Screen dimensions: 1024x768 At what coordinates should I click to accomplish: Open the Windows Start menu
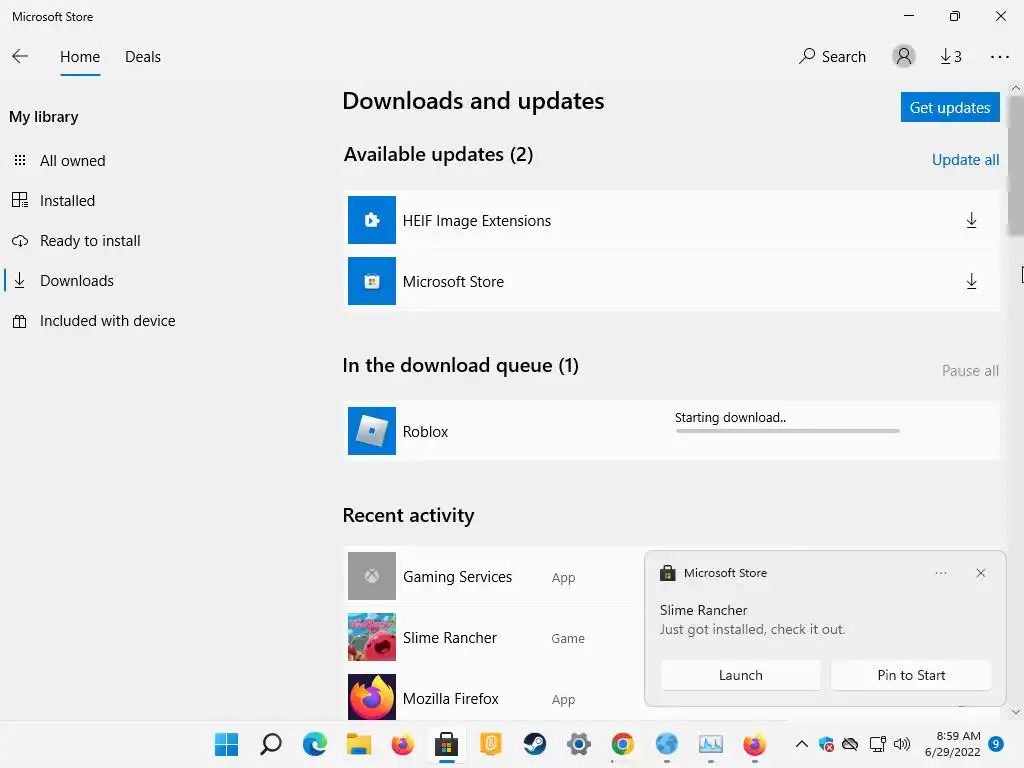tap(227, 744)
